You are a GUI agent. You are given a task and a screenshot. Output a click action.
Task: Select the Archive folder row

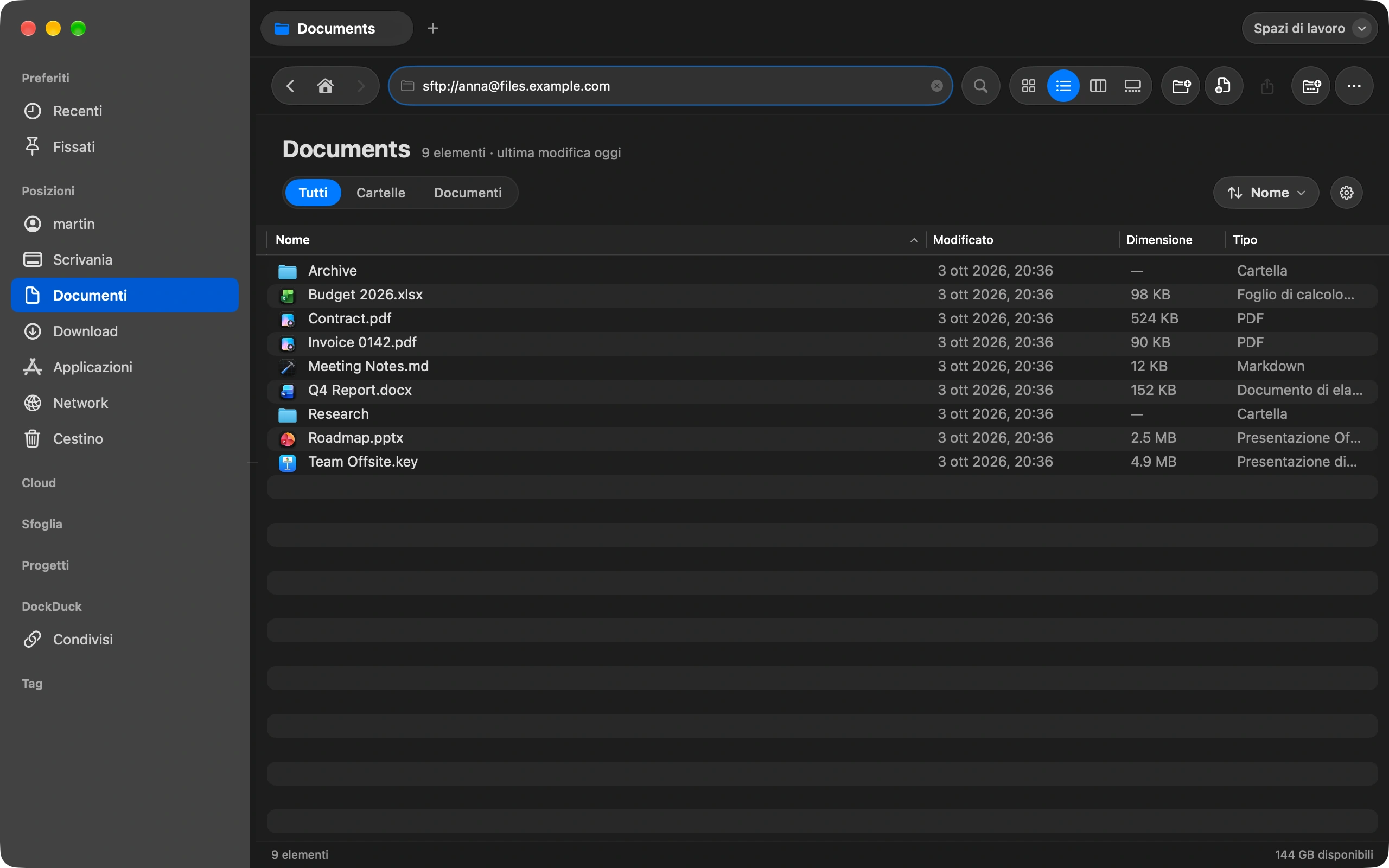[x=822, y=271]
